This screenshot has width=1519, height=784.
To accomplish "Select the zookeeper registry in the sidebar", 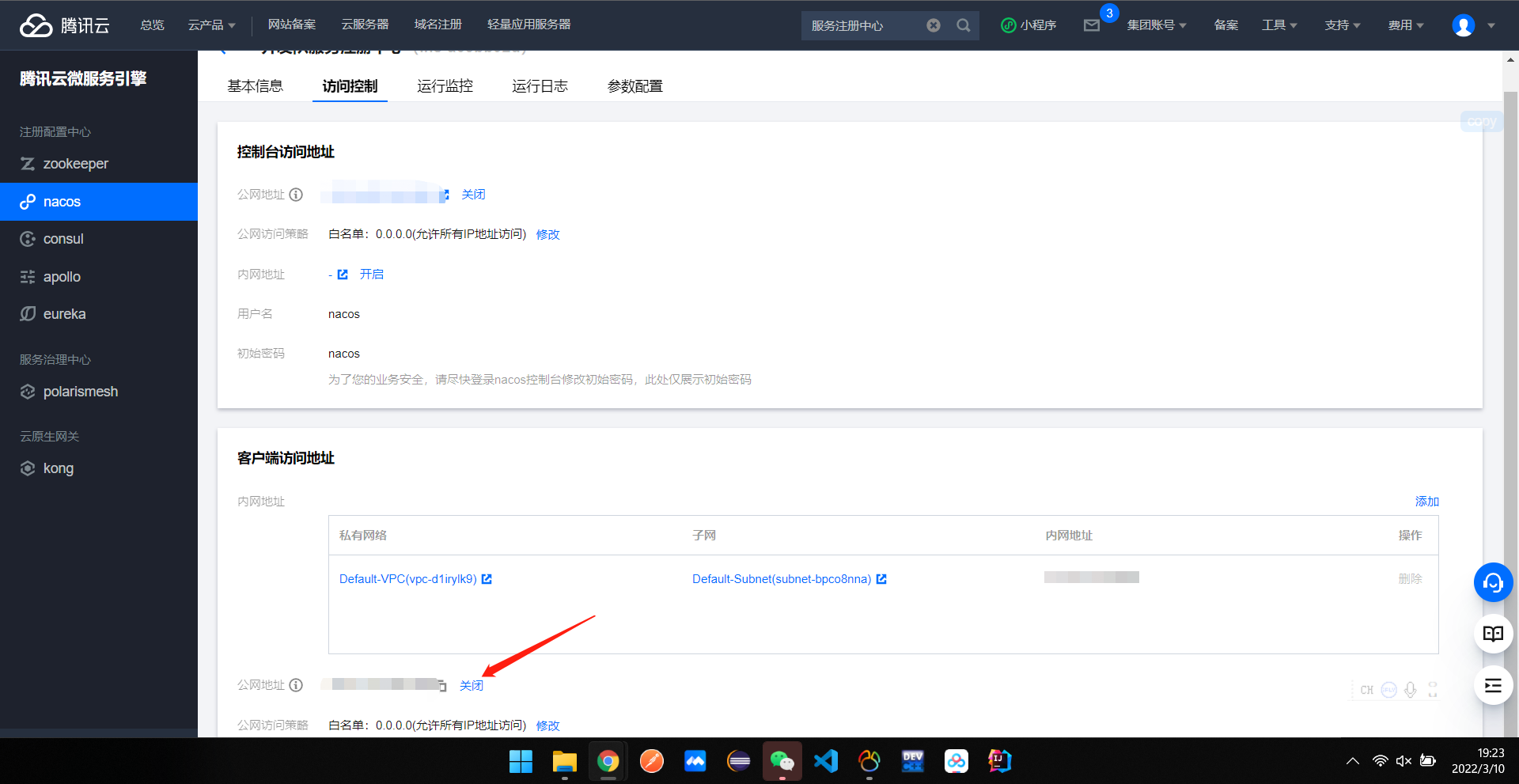I will (76, 164).
